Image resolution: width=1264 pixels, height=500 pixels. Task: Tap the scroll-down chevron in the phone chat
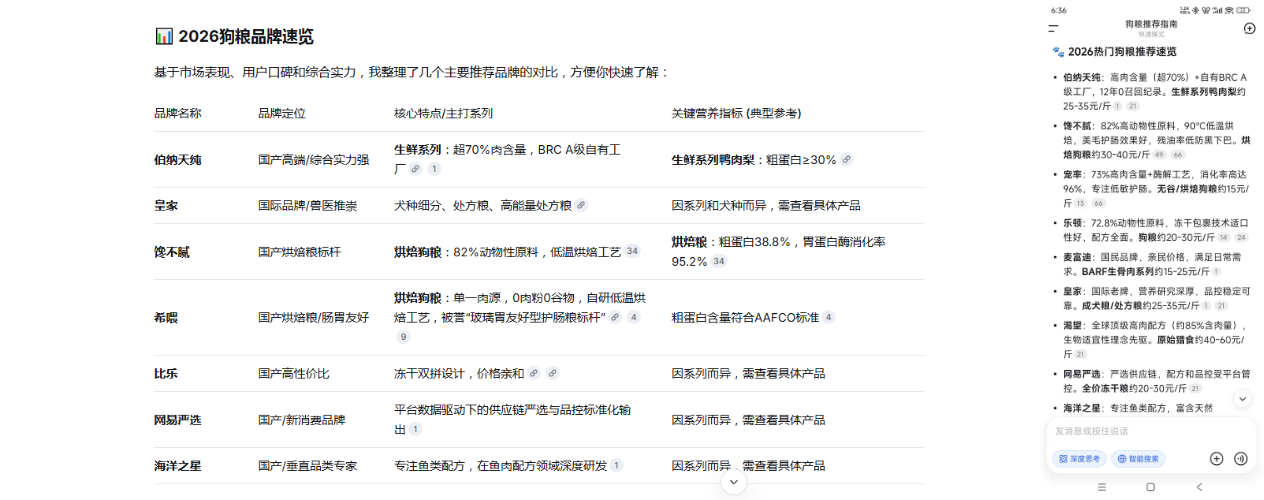tap(1243, 398)
